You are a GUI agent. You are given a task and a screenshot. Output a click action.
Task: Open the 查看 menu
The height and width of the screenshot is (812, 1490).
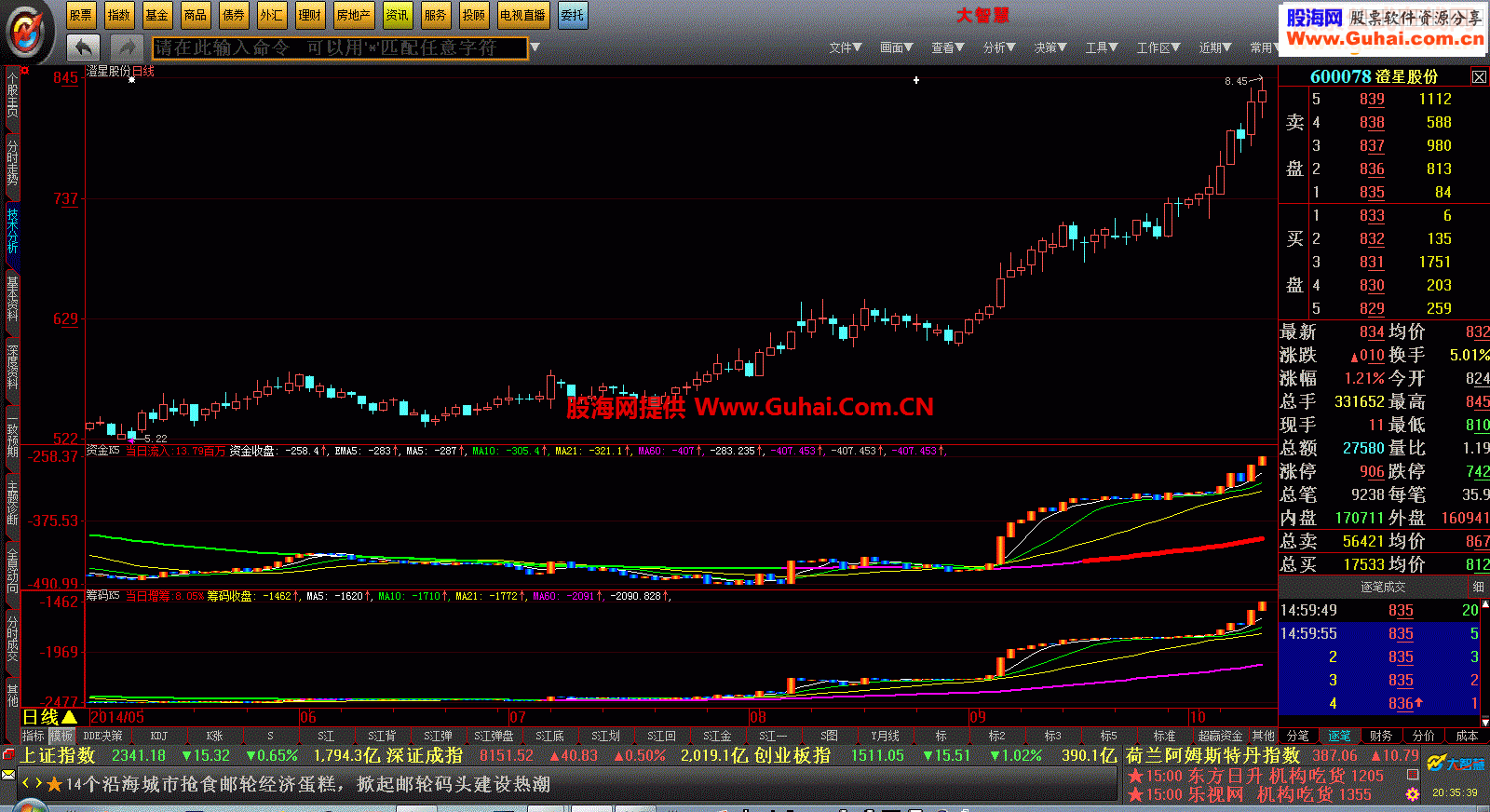(x=948, y=47)
